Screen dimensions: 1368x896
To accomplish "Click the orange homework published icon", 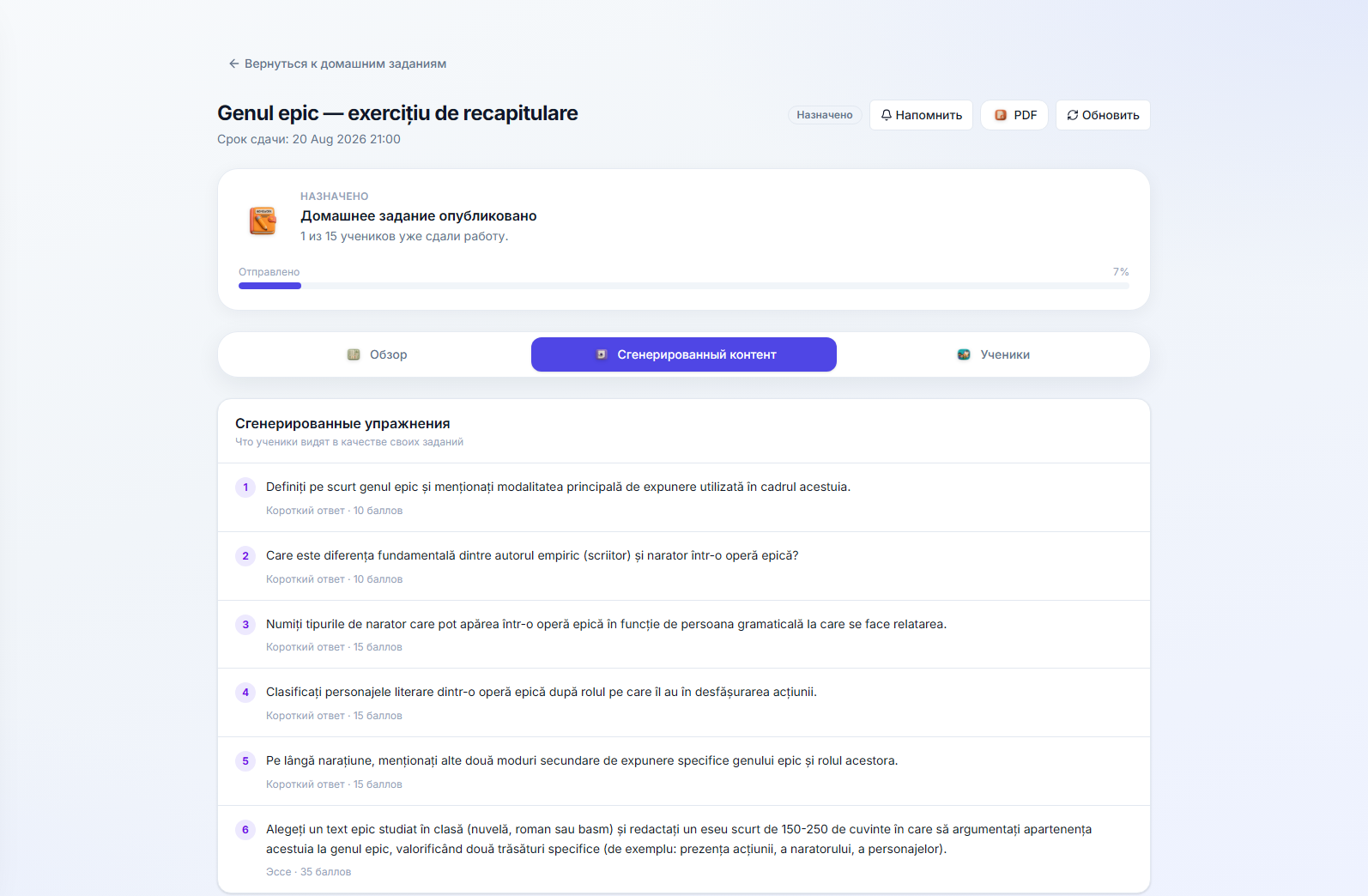I will click(x=263, y=221).
